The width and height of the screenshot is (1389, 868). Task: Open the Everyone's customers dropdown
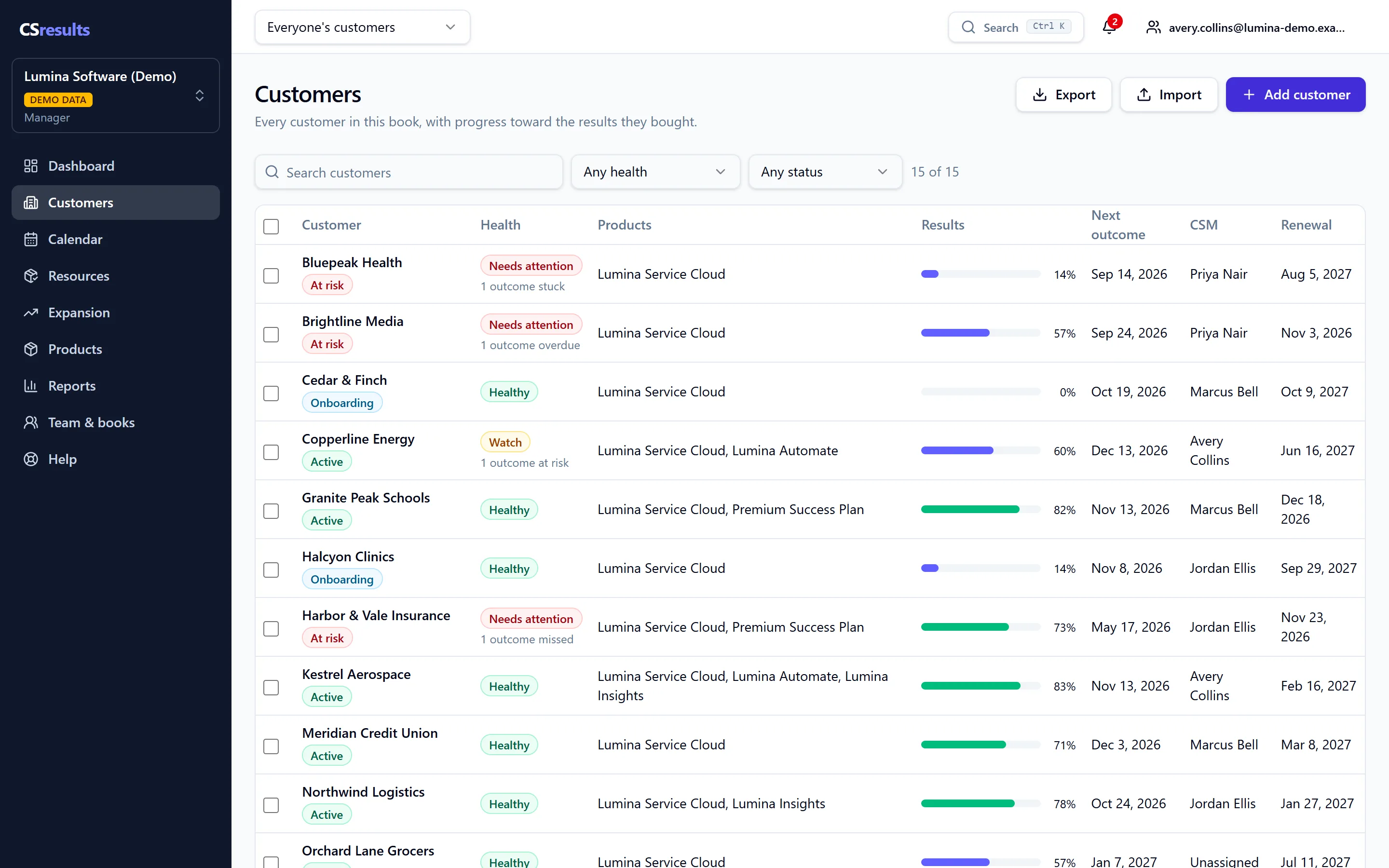click(x=362, y=27)
